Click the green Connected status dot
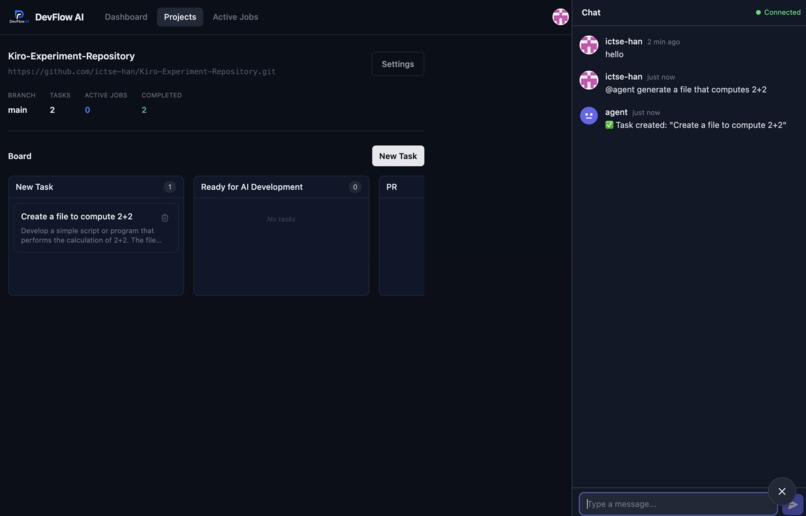 tap(758, 12)
